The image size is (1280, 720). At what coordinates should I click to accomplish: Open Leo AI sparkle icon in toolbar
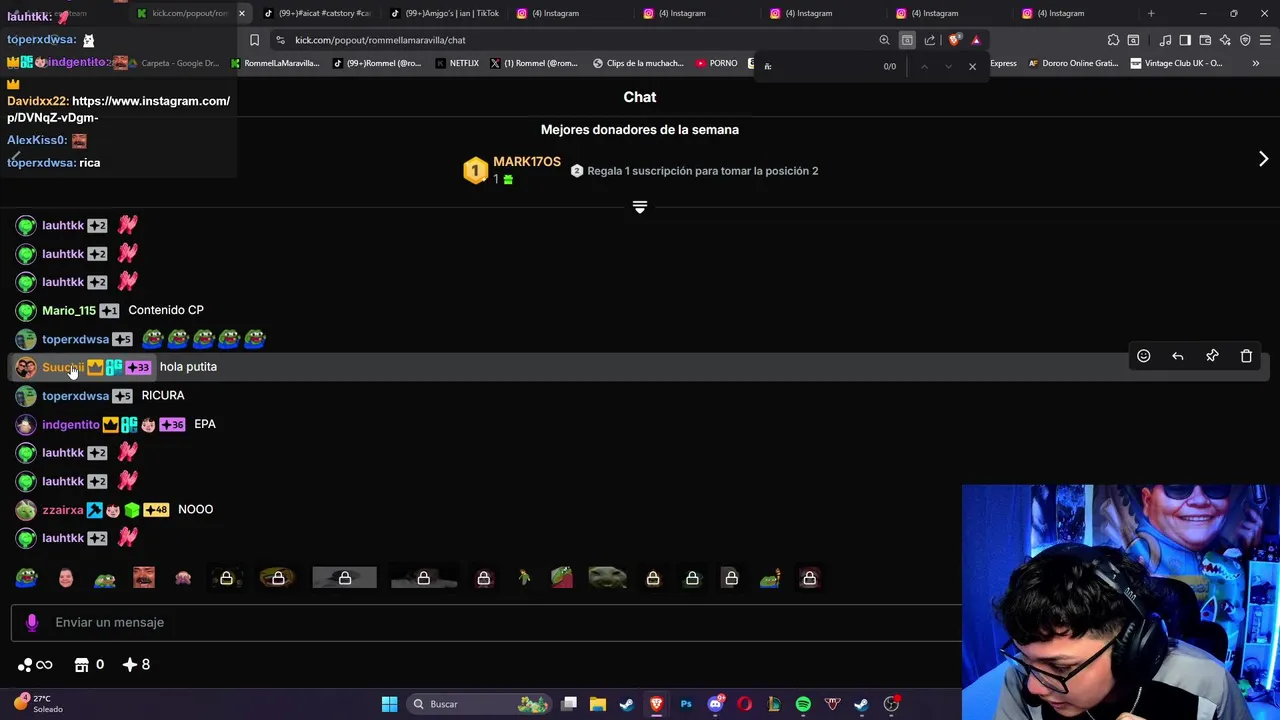pyautogui.click(x=1225, y=40)
